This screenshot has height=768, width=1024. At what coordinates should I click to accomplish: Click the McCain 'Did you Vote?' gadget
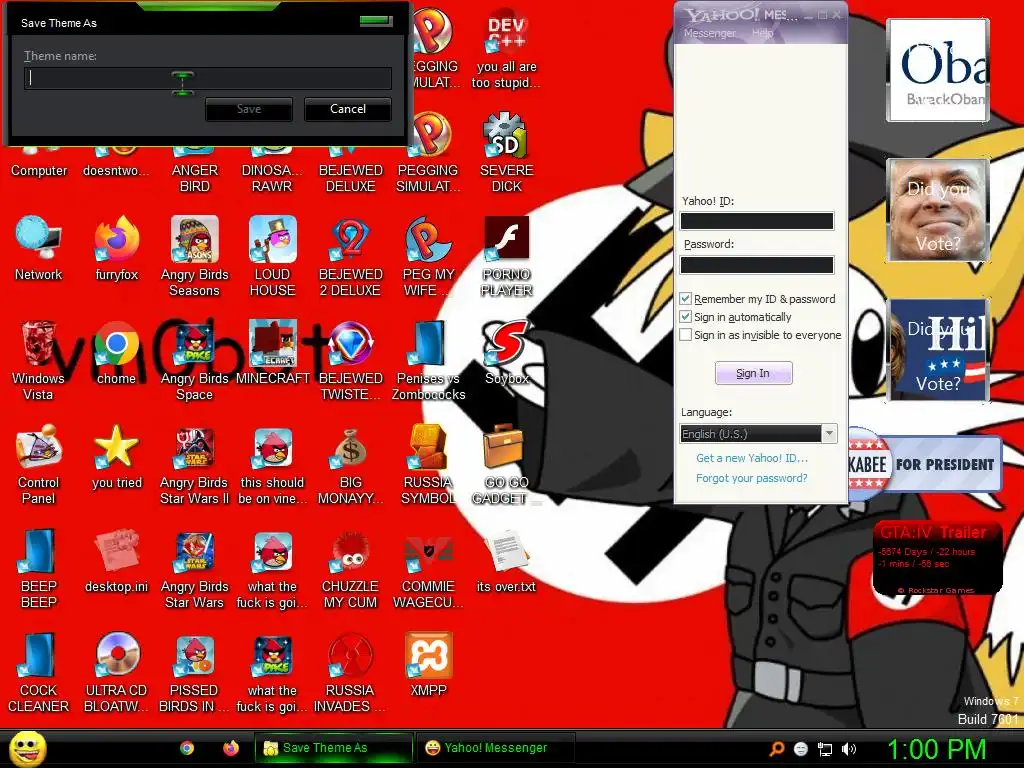pos(938,210)
